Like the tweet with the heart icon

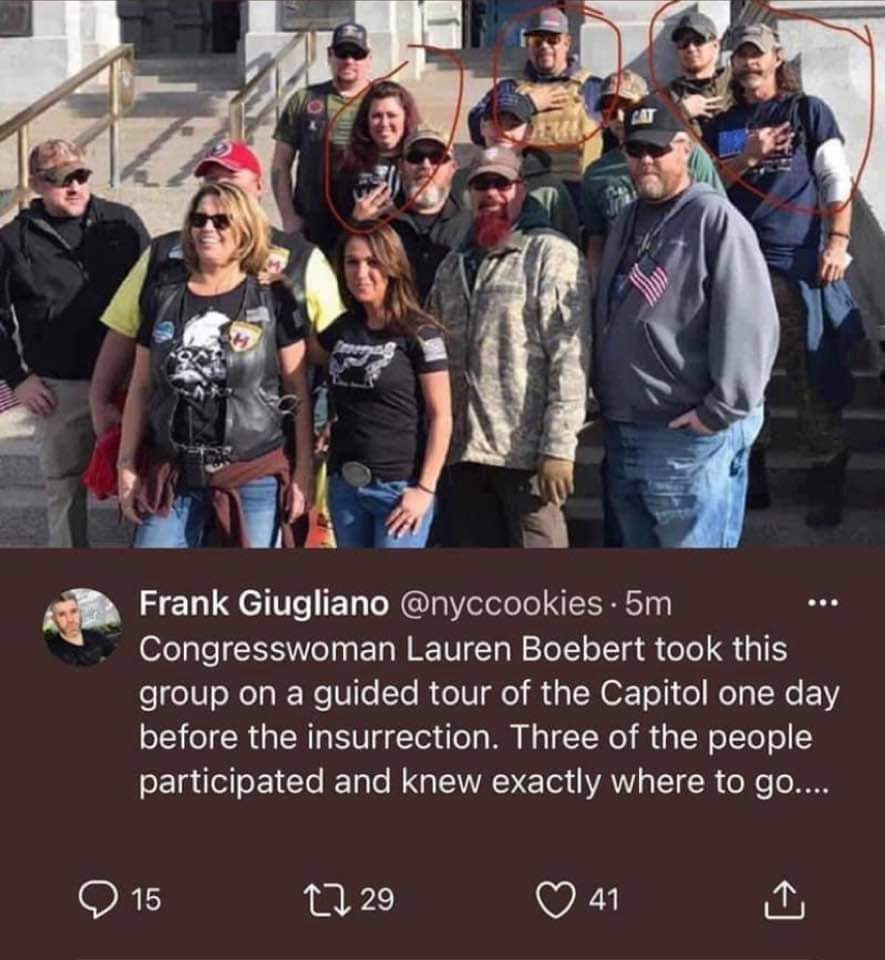pos(556,900)
